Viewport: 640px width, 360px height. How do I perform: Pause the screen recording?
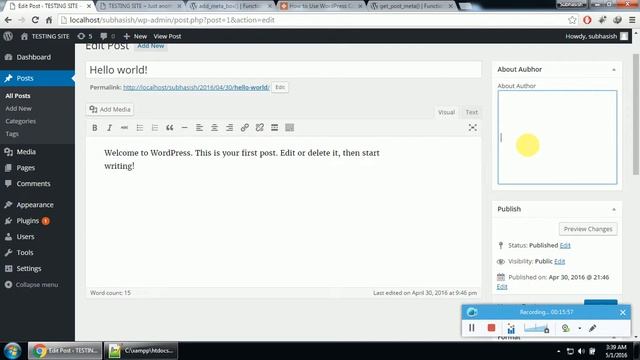point(472,328)
